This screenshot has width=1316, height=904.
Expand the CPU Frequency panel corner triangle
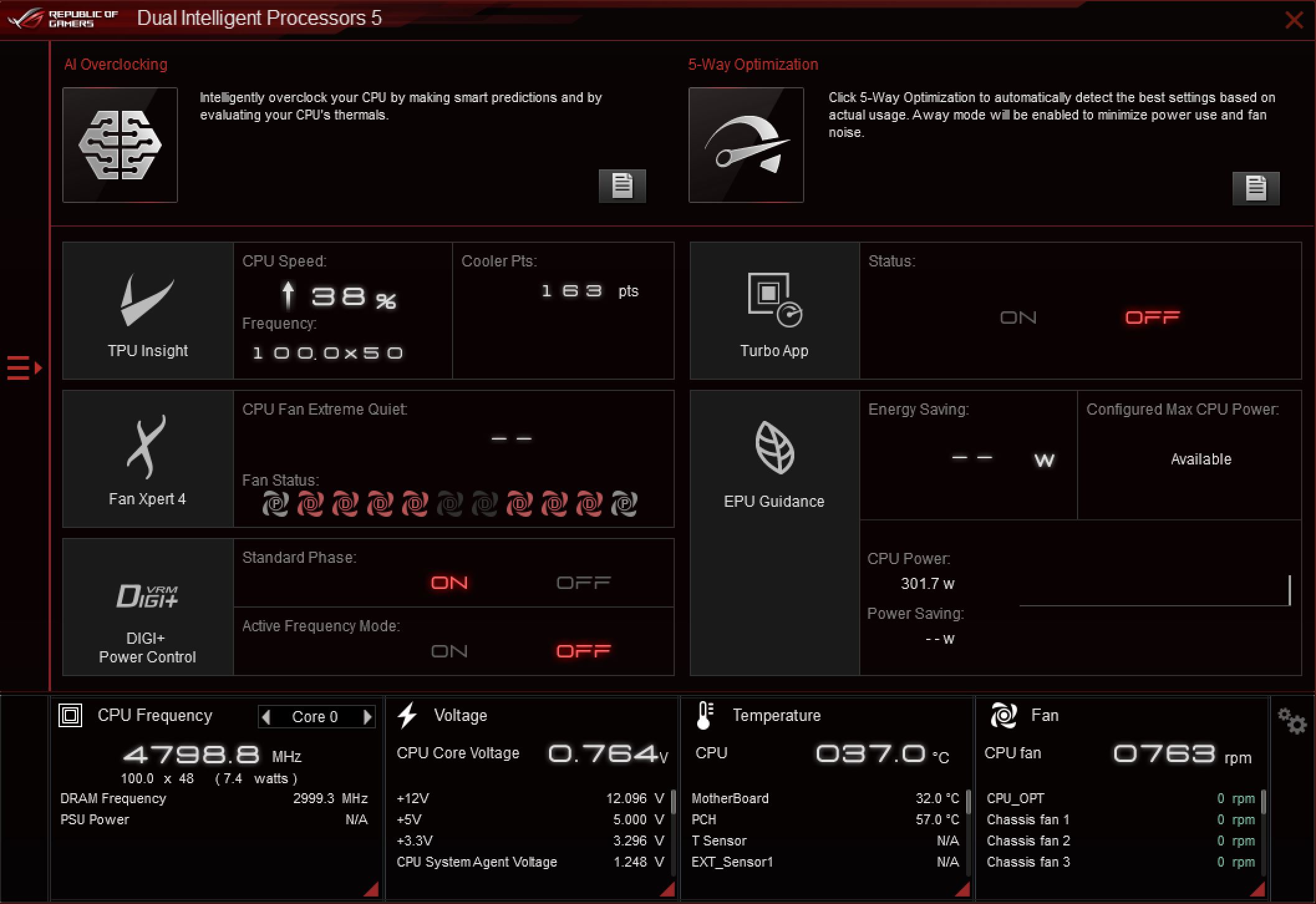tap(372, 889)
